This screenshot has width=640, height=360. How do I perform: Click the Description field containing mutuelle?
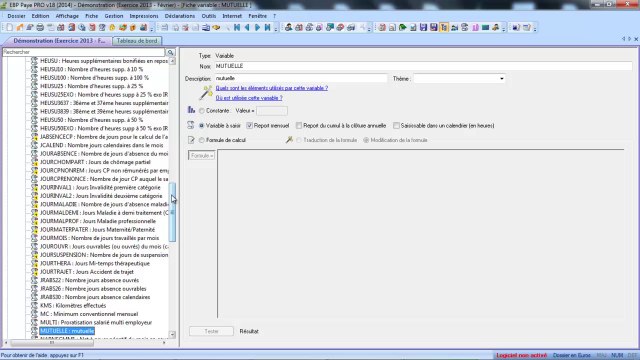tap(301, 78)
